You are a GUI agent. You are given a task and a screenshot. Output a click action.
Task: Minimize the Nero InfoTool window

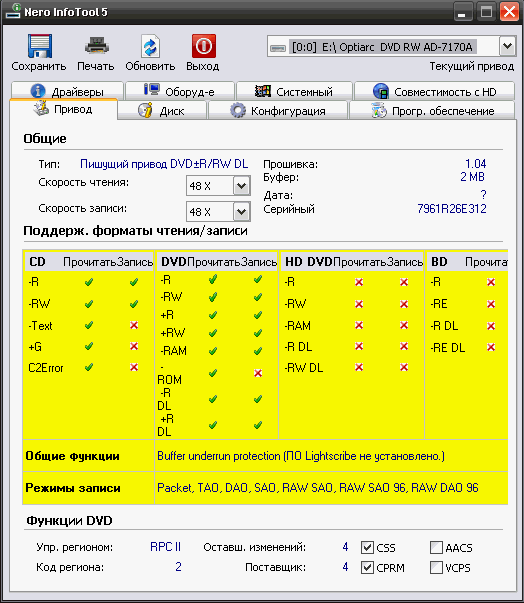coord(462,12)
